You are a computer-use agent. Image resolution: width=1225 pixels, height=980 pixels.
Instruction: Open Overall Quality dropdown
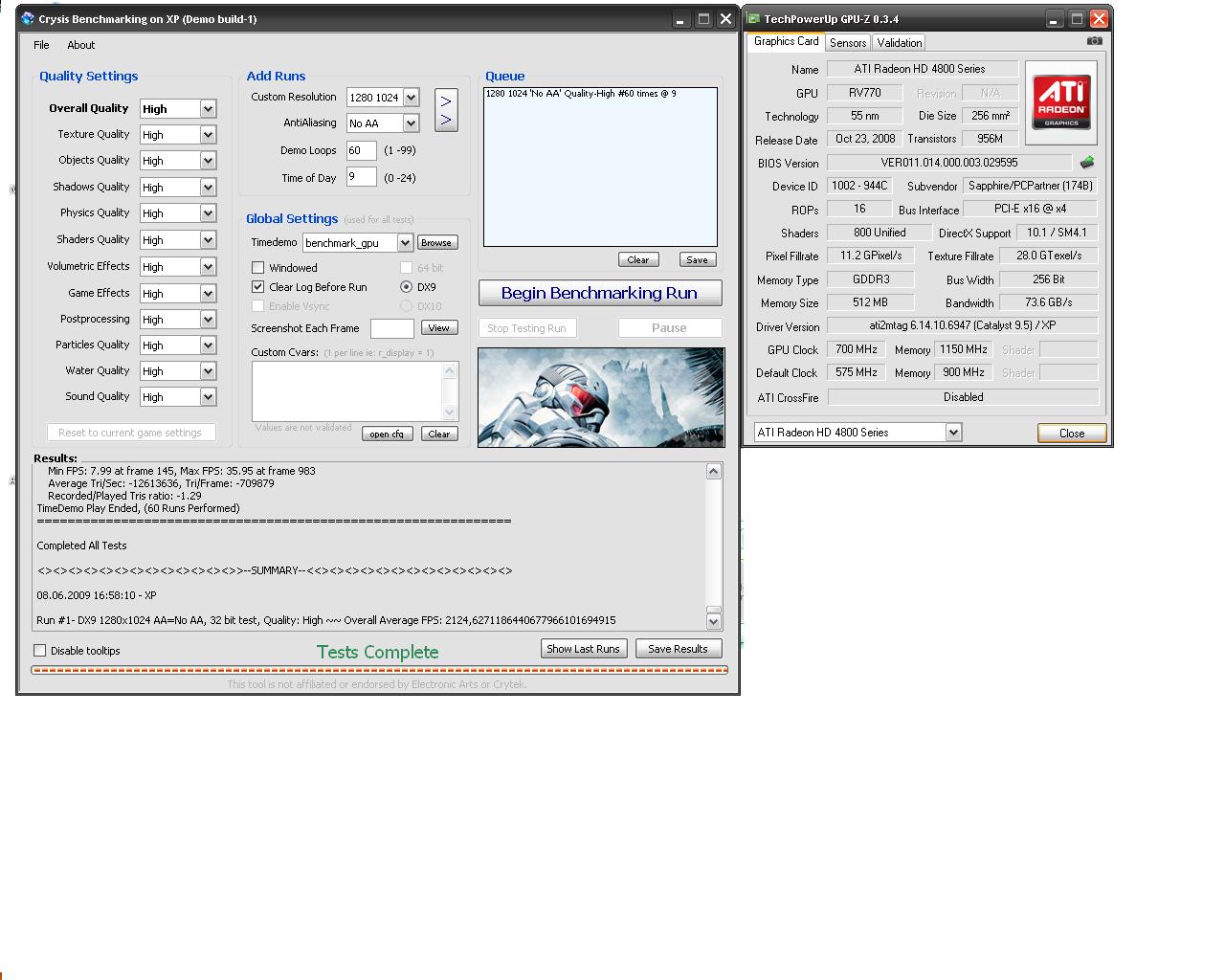click(208, 109)
